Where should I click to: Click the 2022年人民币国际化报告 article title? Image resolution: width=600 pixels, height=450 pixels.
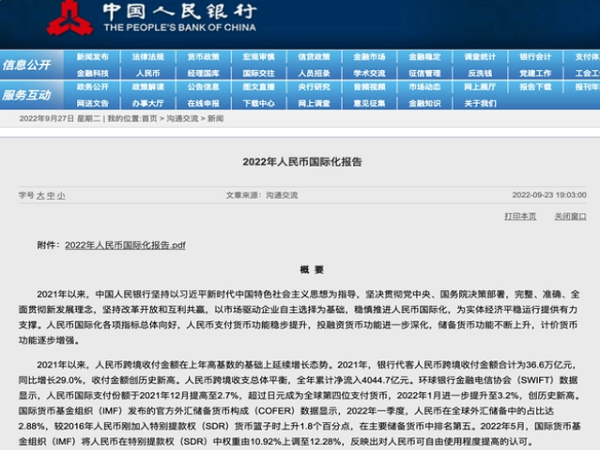[302, 162]
